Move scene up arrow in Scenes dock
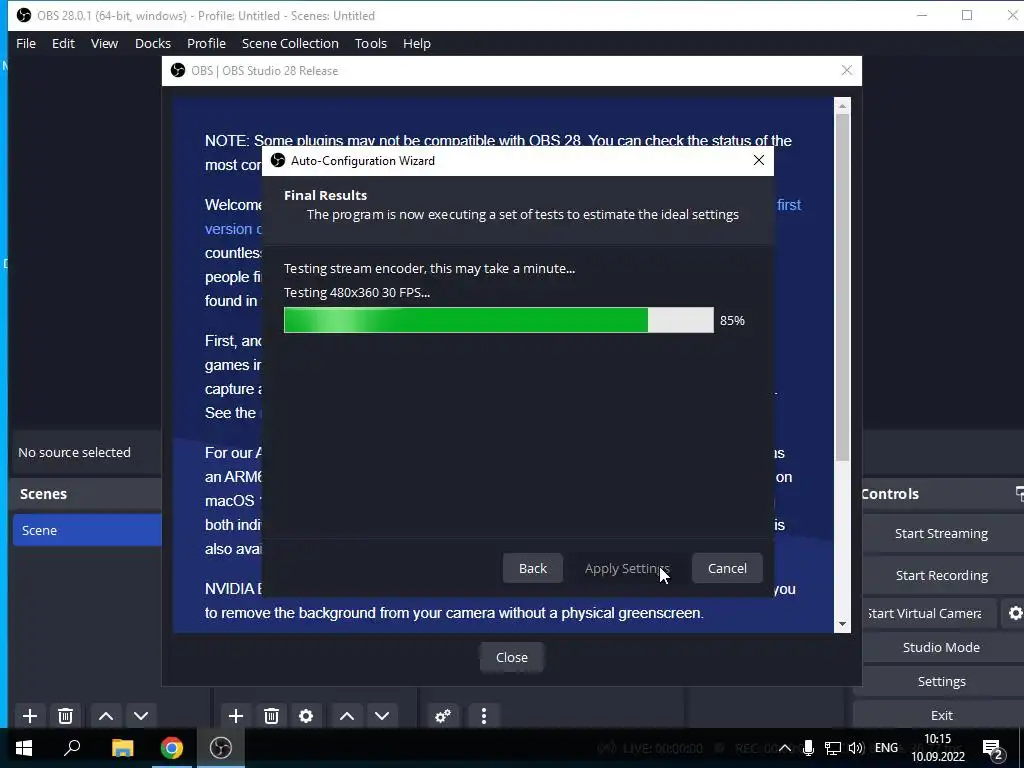Viewport: 1024px width, 768px height. (x=106, y=716)
